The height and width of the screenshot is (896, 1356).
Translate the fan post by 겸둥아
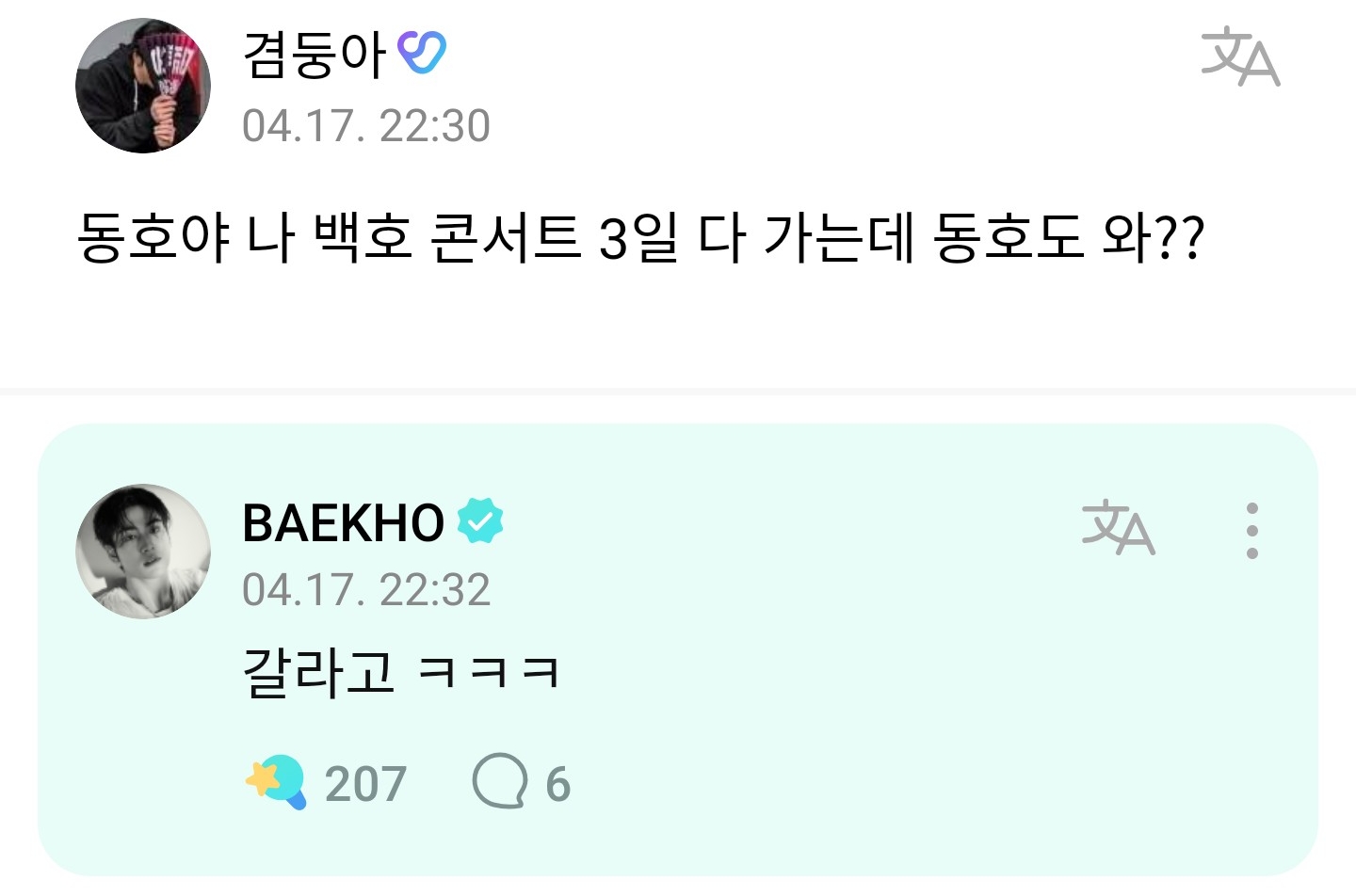tap(1240, 56)
